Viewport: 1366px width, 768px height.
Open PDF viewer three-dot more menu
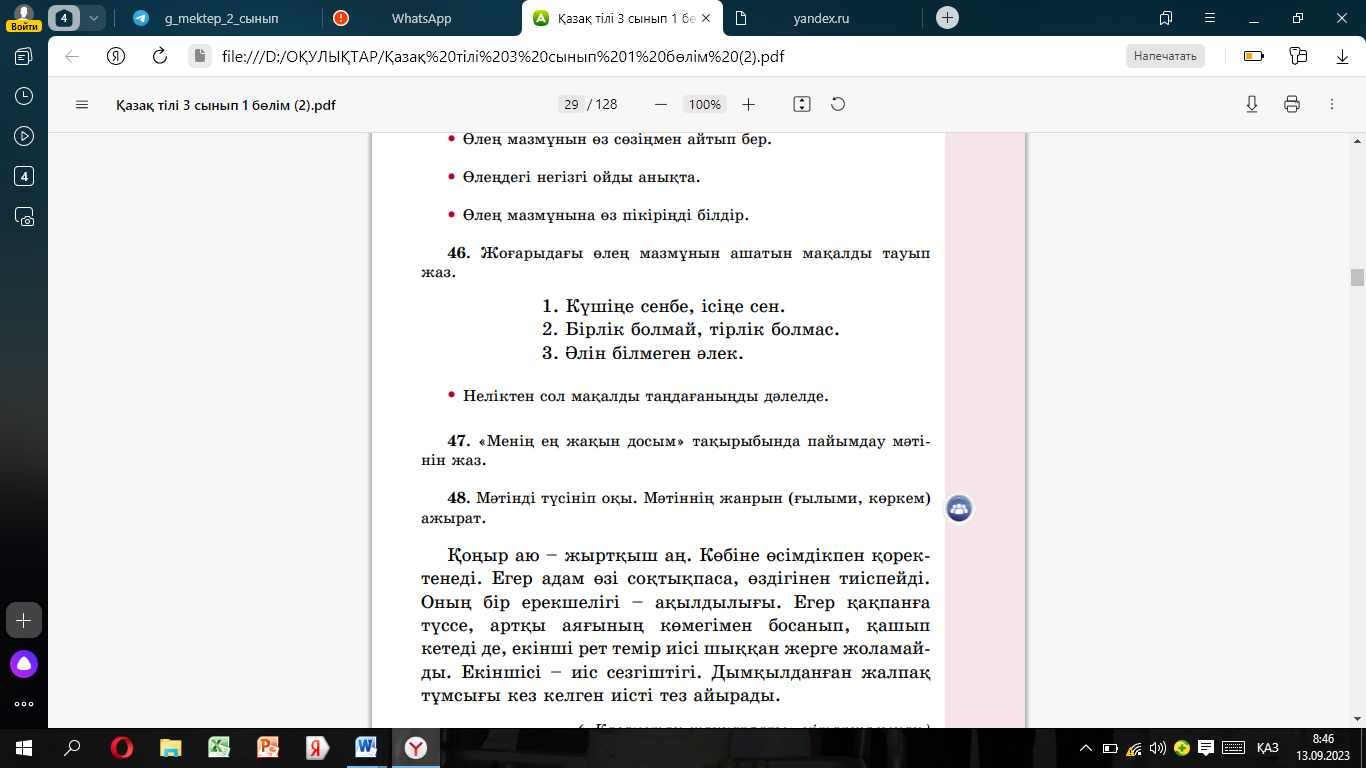tap(1331, 104)
